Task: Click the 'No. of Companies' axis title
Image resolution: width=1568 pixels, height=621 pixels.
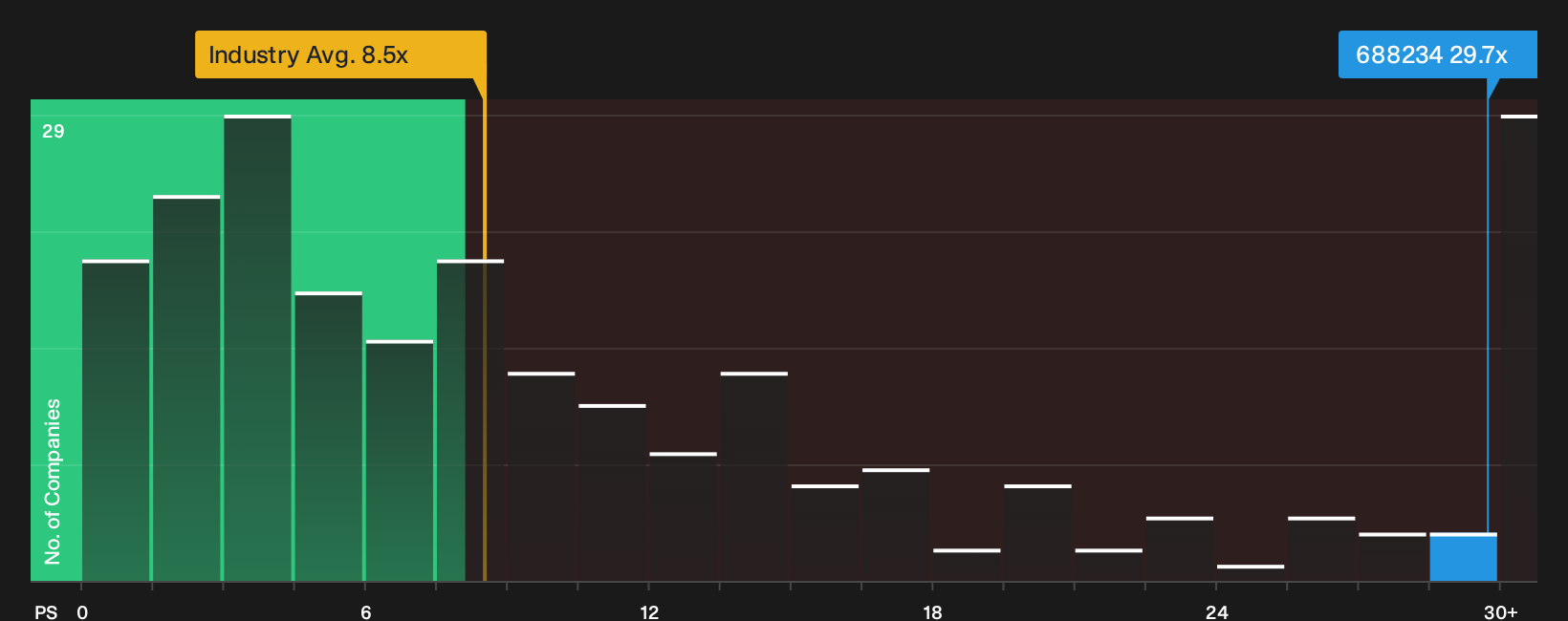Action: tap(53, 481)
